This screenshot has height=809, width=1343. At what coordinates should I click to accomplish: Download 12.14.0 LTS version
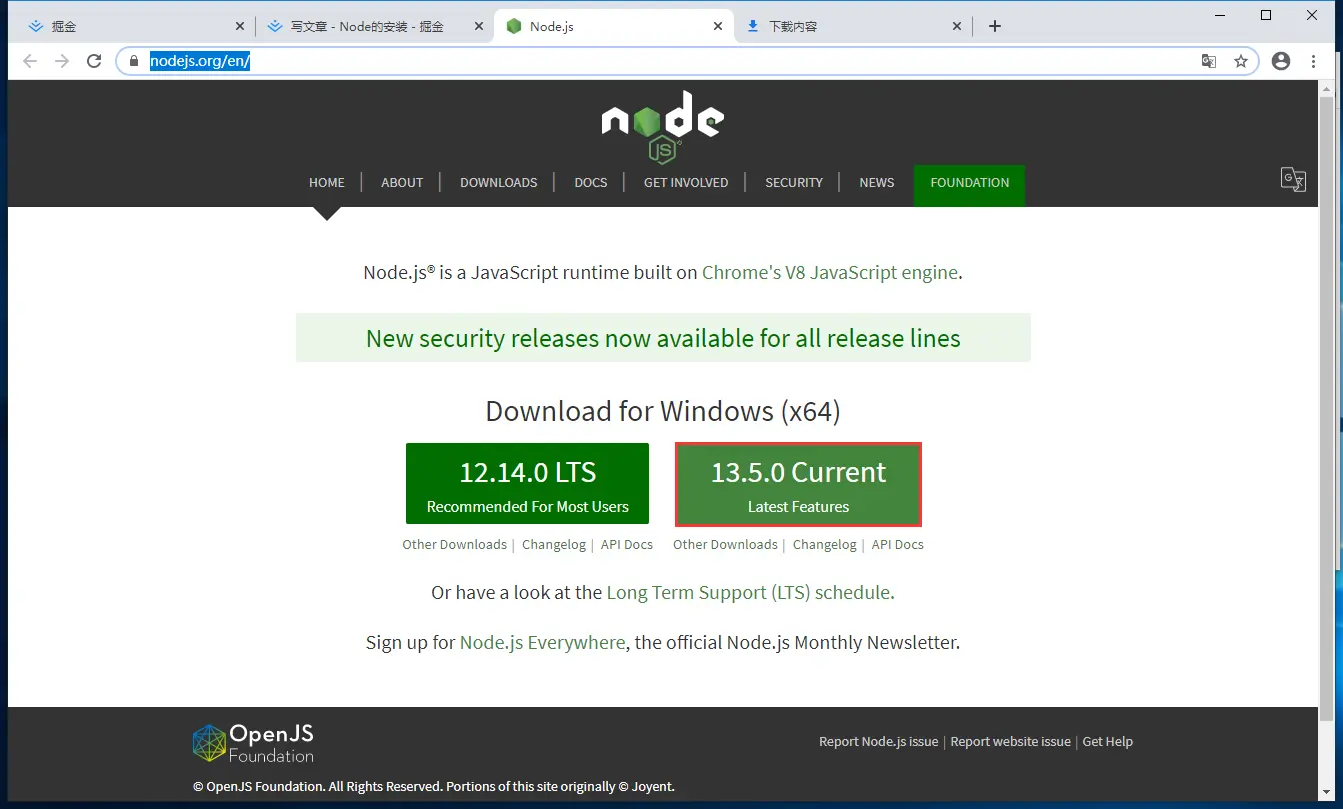tap(527, 484)
